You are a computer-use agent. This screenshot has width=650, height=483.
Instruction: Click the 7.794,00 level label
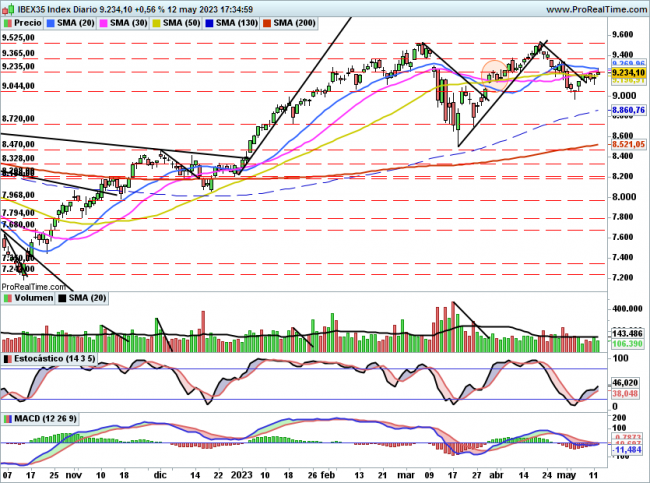(x=18, y=213)
